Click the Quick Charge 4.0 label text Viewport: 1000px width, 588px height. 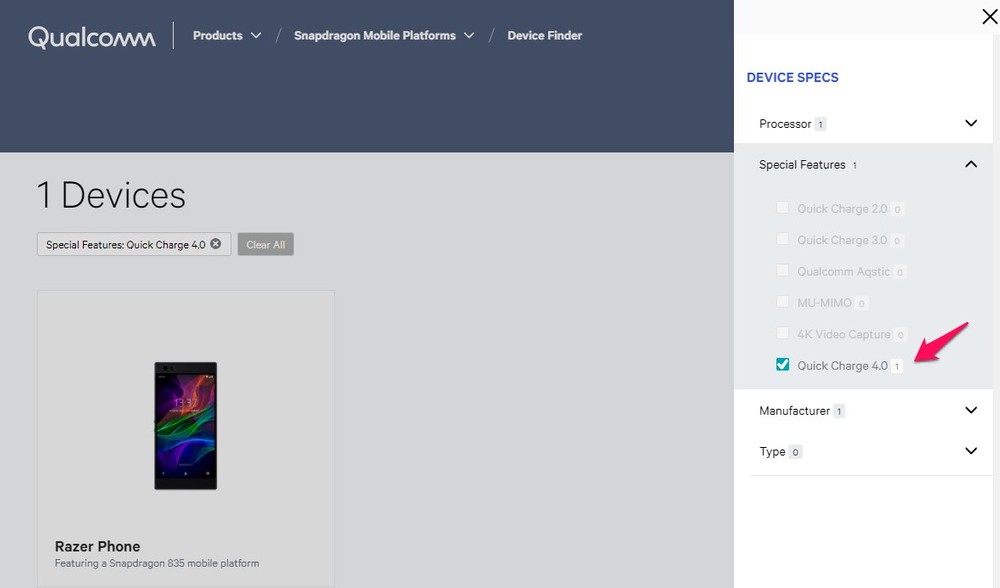tap(842, 365)
